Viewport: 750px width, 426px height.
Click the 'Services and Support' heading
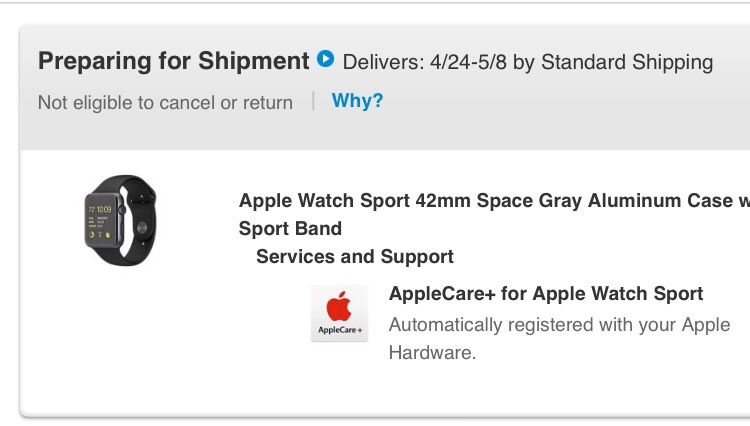click(354, 256)
